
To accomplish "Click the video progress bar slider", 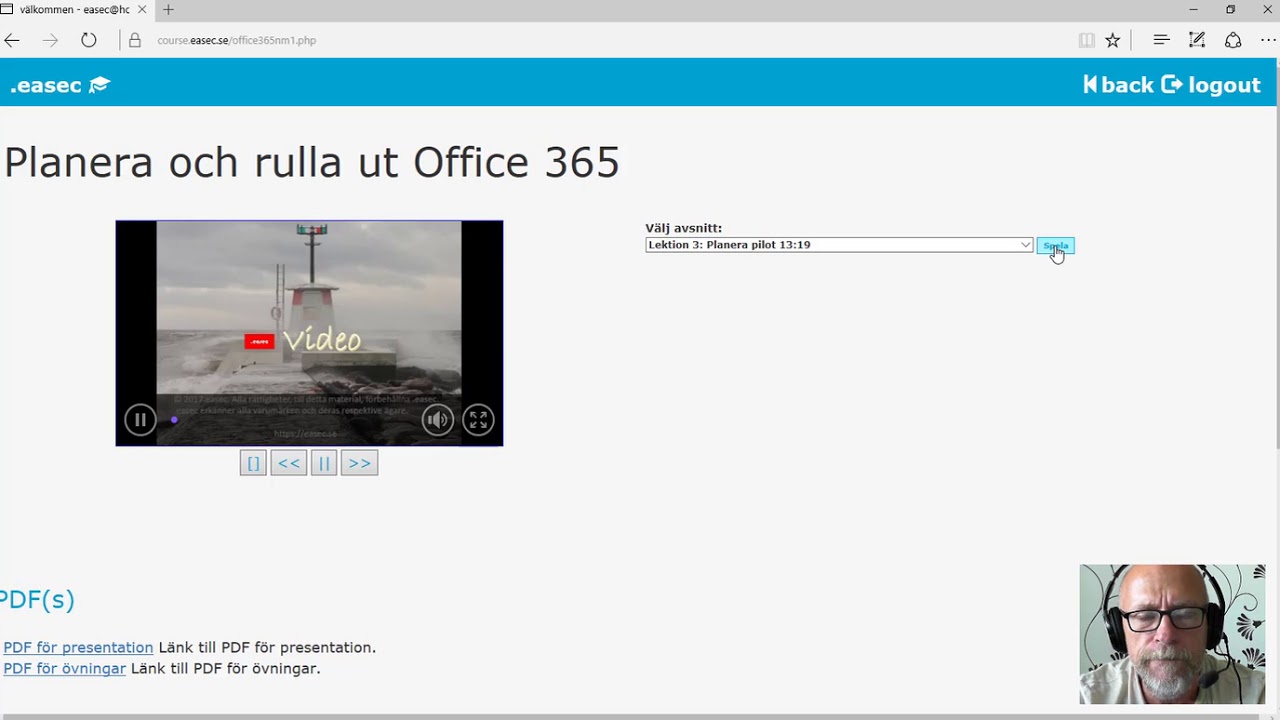I will coord(175,419).
